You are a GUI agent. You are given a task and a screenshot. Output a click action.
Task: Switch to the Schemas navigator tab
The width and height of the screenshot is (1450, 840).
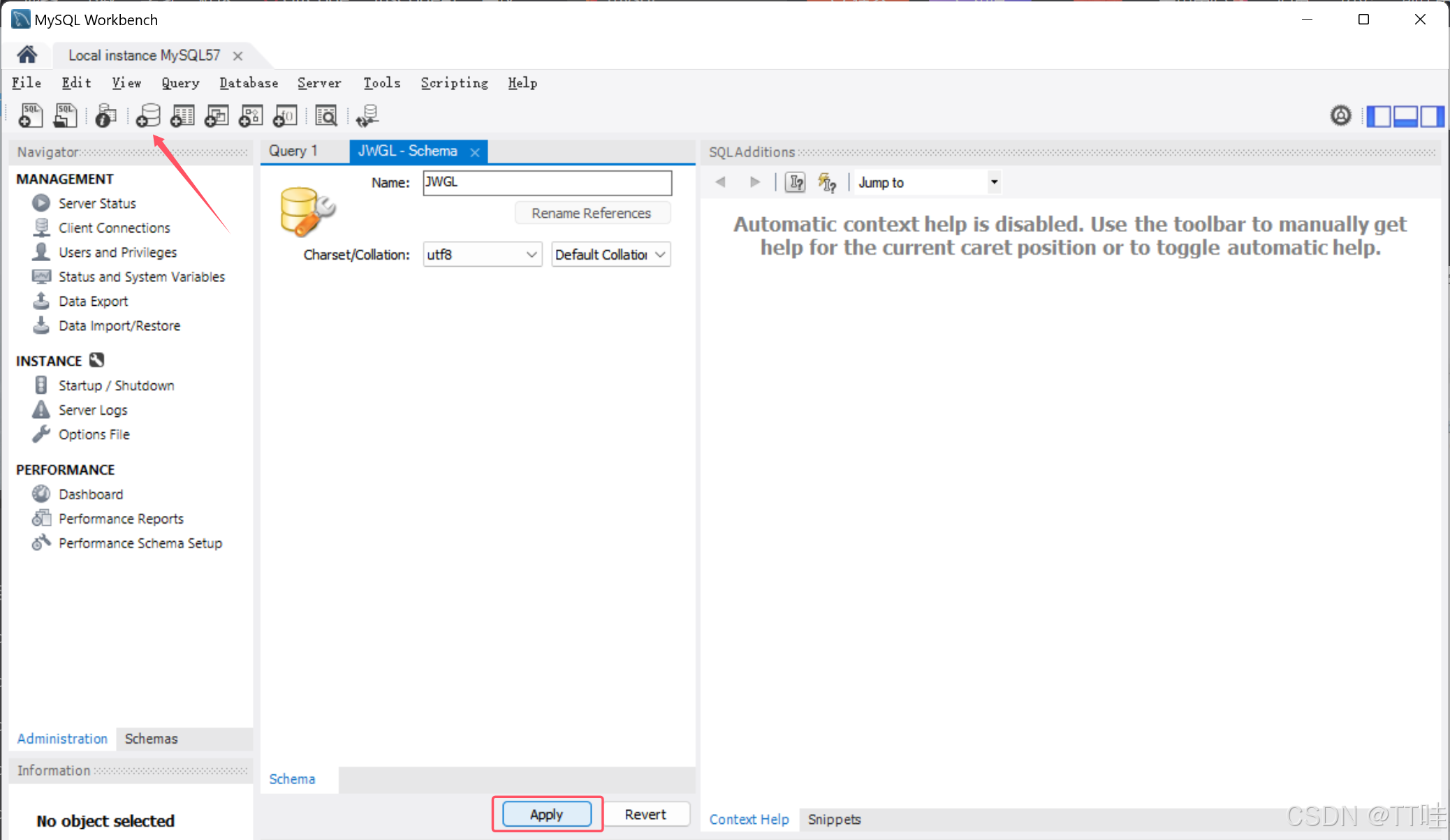pos(151,739)
